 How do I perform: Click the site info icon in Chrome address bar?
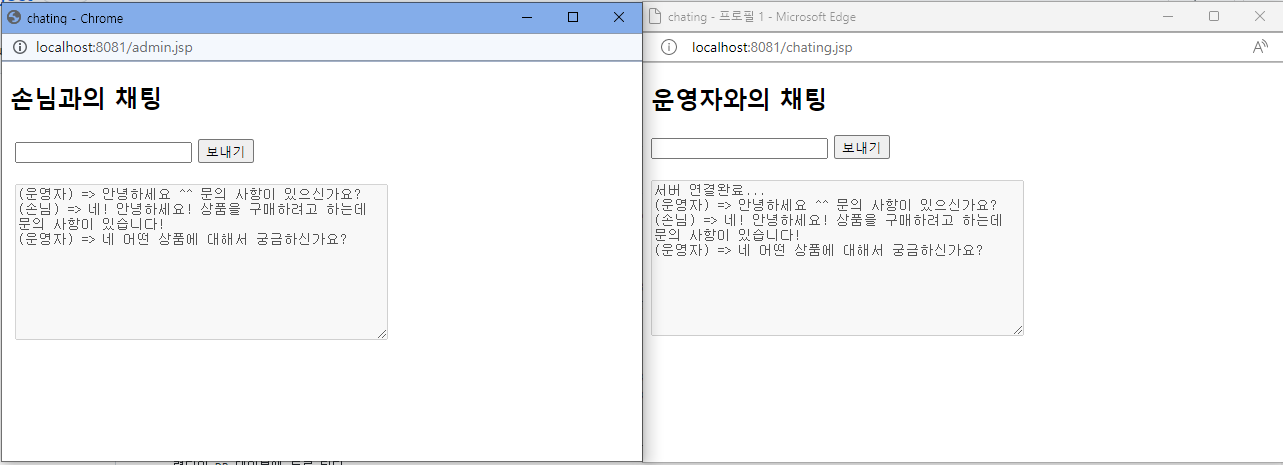tap(19, 48)
